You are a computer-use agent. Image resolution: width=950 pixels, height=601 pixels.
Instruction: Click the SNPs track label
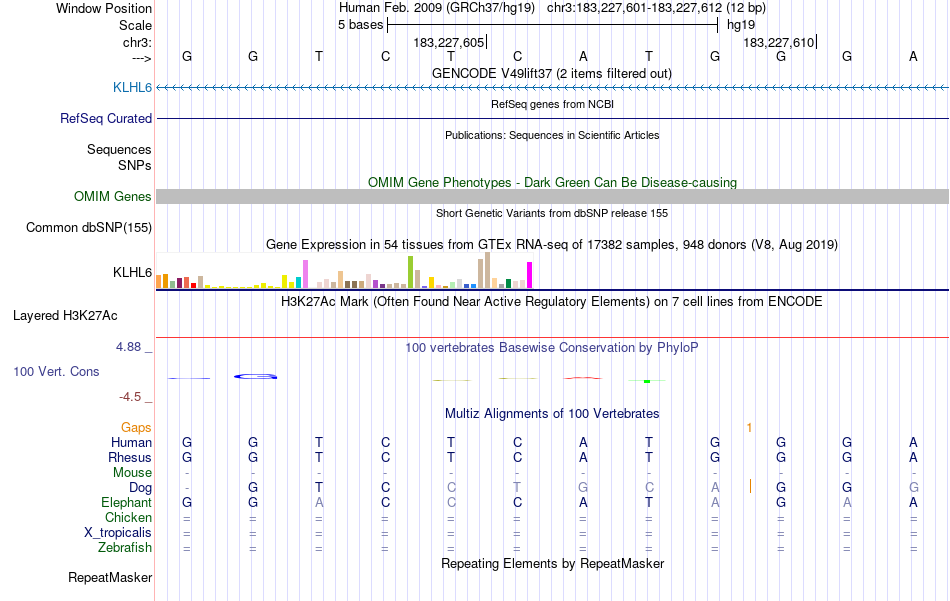pyautogui.click(x=135, y=165)
